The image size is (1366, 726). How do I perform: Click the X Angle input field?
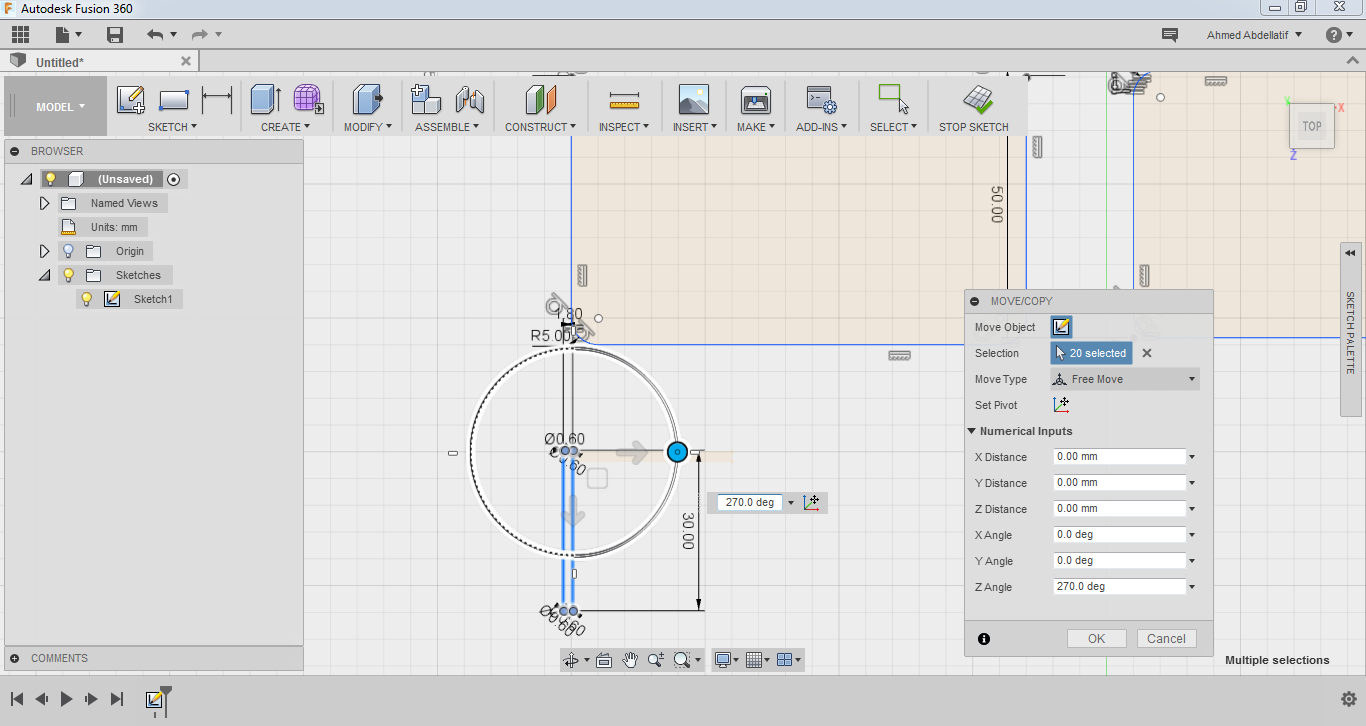coord(1120,535)
